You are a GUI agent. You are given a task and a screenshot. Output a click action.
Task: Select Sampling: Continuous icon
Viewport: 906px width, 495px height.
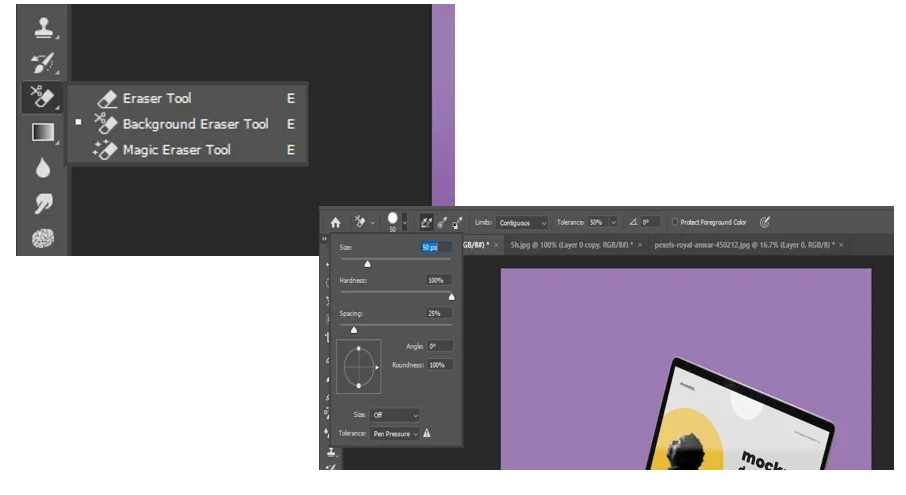pos(426,222)
